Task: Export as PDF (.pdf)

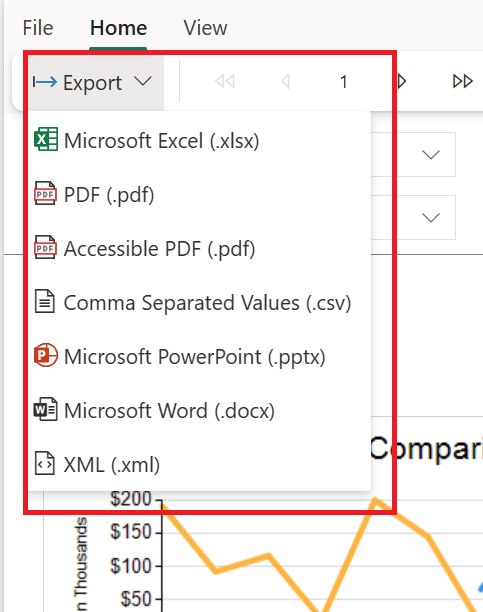Action: click(199, 194)
